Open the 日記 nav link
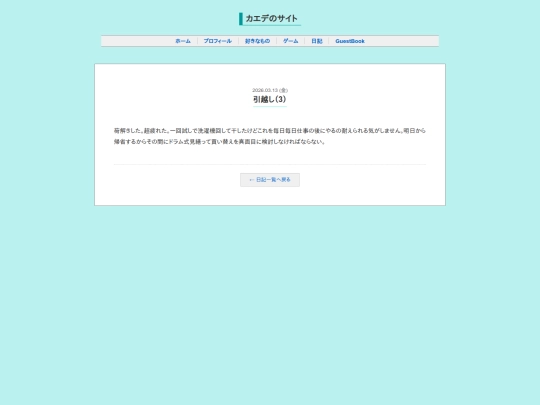The image size is (540, 405). 316,41
